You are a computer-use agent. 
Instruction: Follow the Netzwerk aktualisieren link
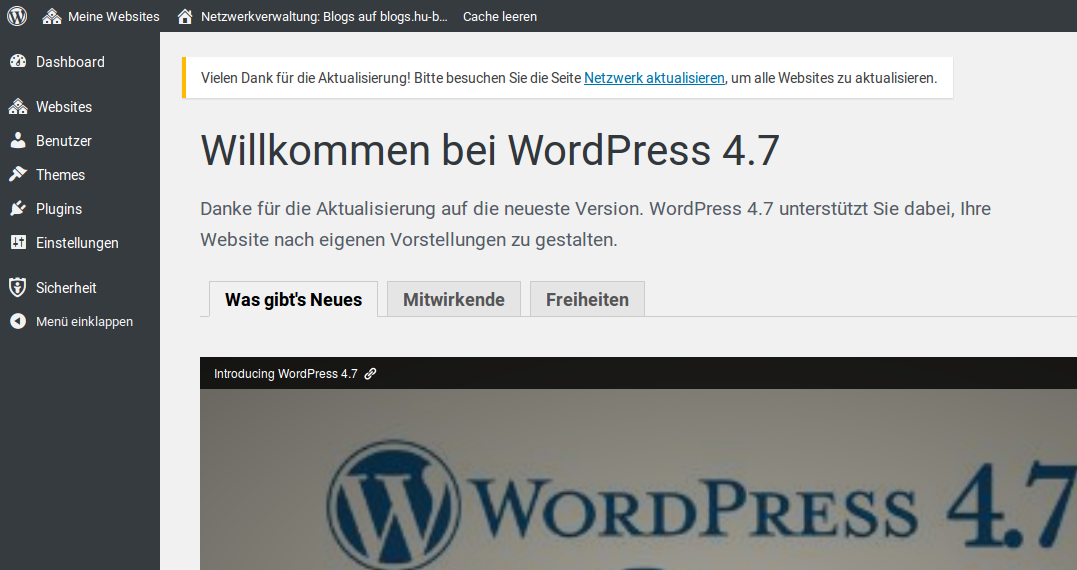pyautogui.click(x=654, y=78)
